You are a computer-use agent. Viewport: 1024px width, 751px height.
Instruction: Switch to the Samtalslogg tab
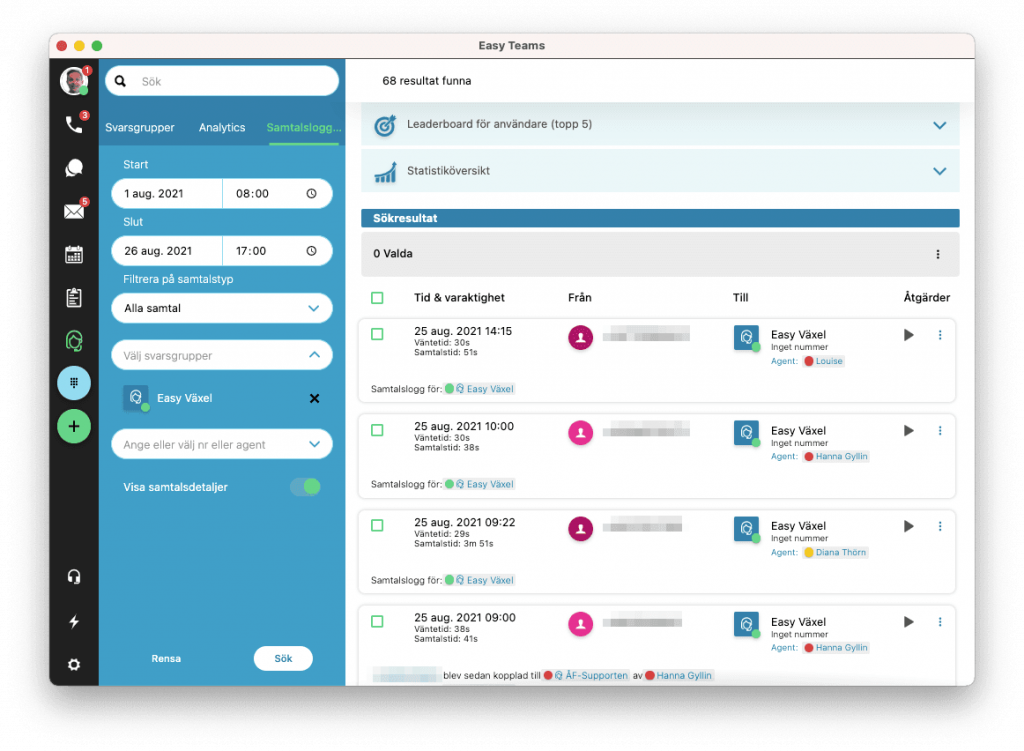pos(304,127)
